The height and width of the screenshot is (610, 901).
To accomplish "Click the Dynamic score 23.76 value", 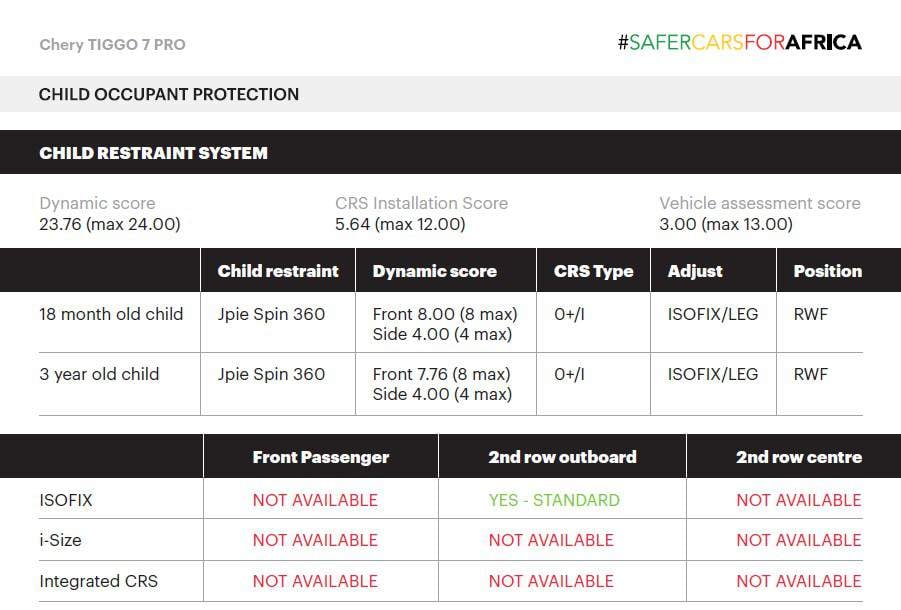I will 110,224.
